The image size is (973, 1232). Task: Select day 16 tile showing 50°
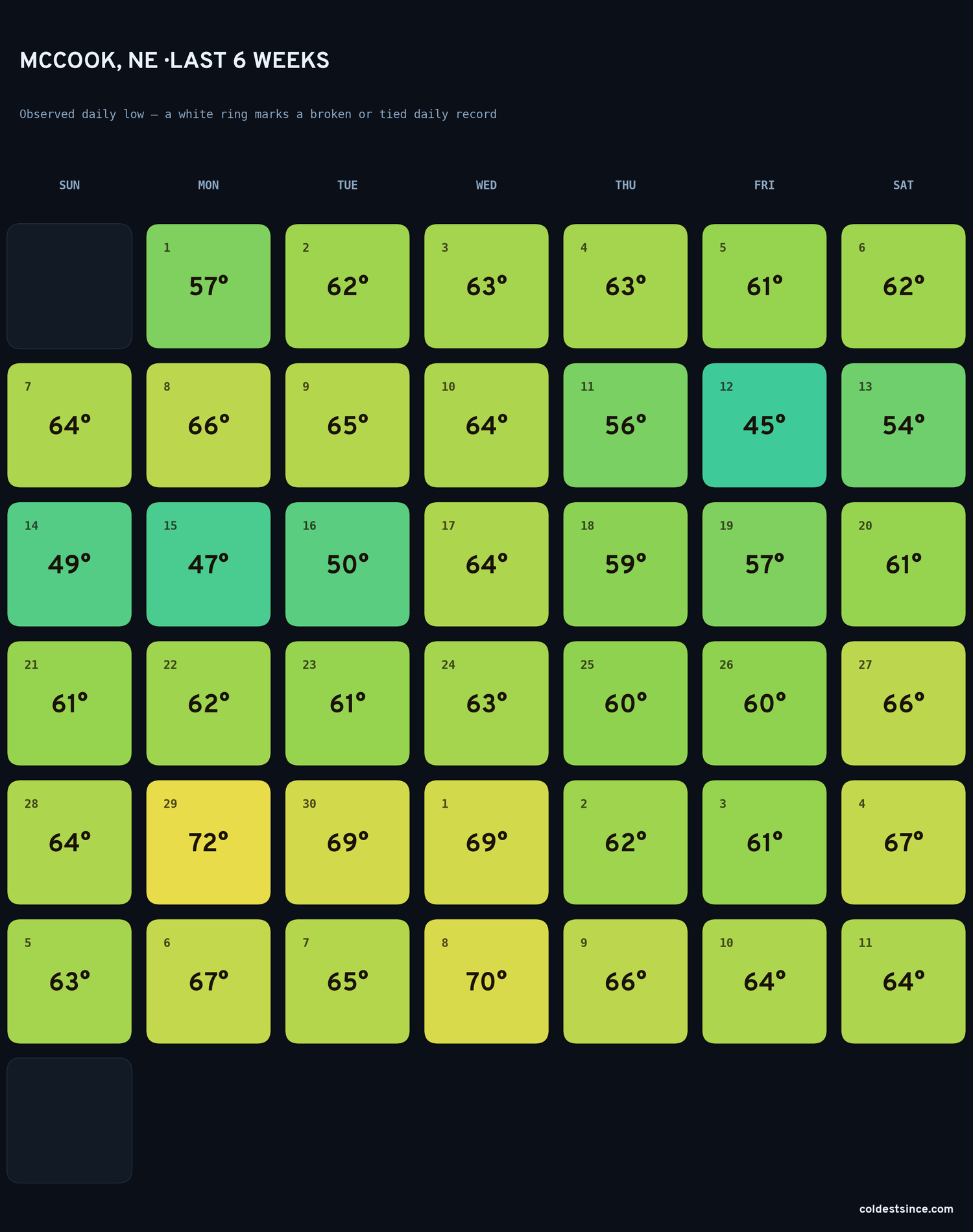348,564
